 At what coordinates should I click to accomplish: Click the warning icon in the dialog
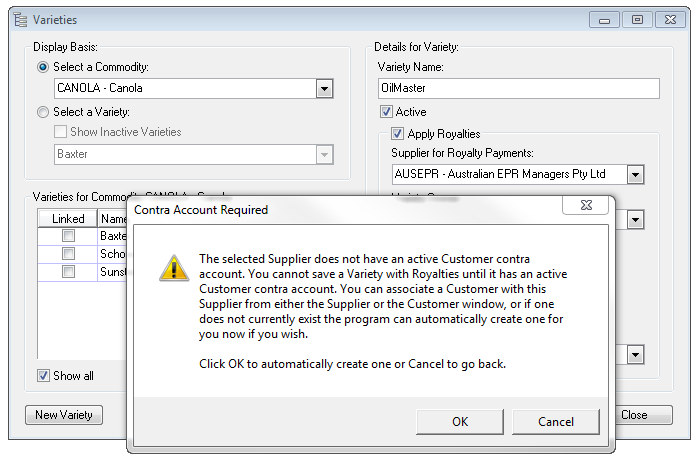pyautogui.click(x=176, y=266)
